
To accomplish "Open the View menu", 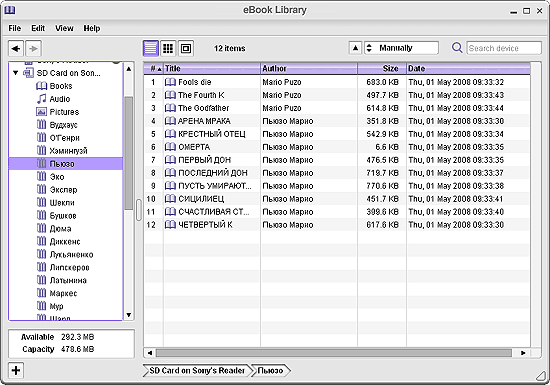I will (64, 28).
